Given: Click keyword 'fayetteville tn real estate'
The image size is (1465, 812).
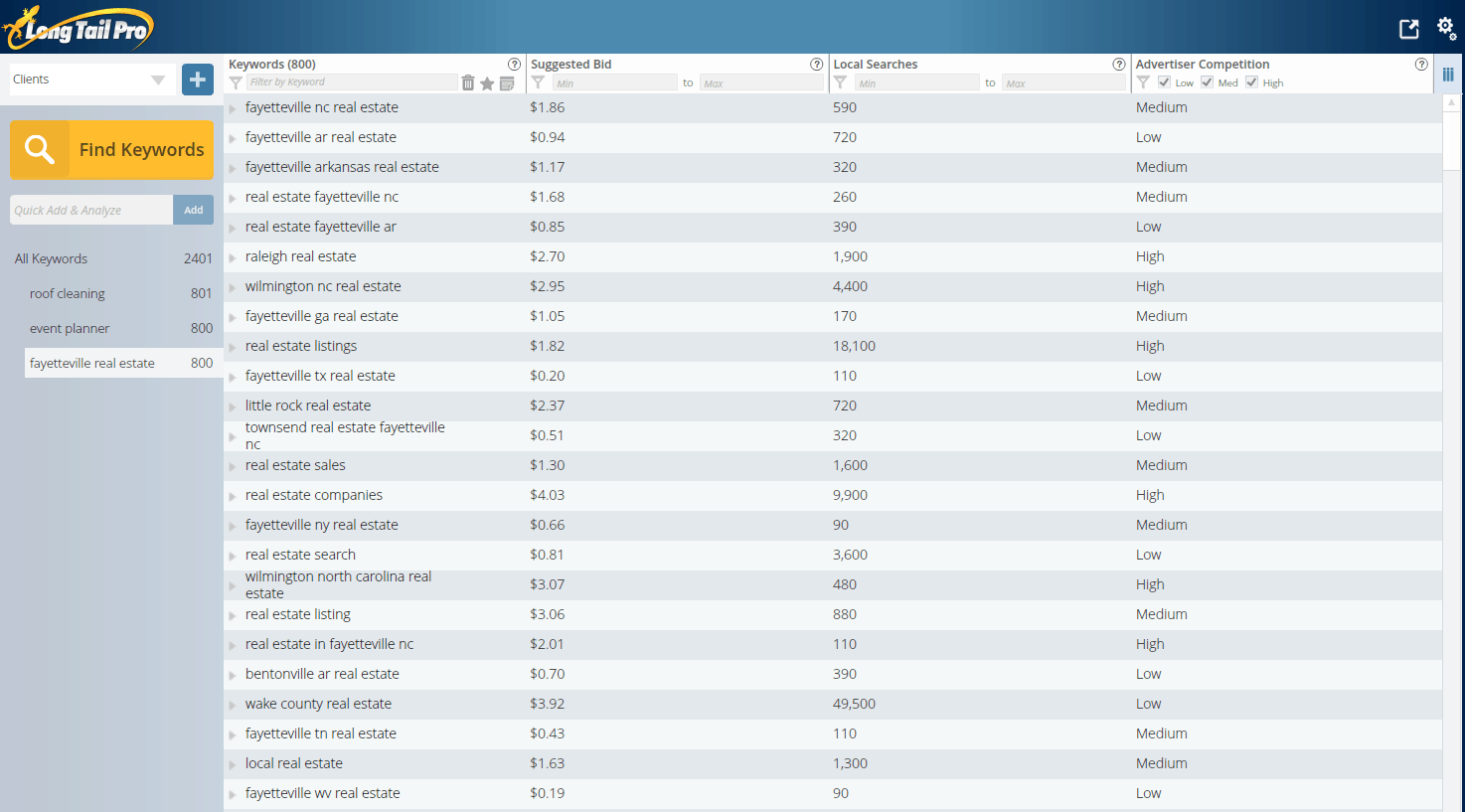Looking at the screenshot, I should [x=321, y=733].
